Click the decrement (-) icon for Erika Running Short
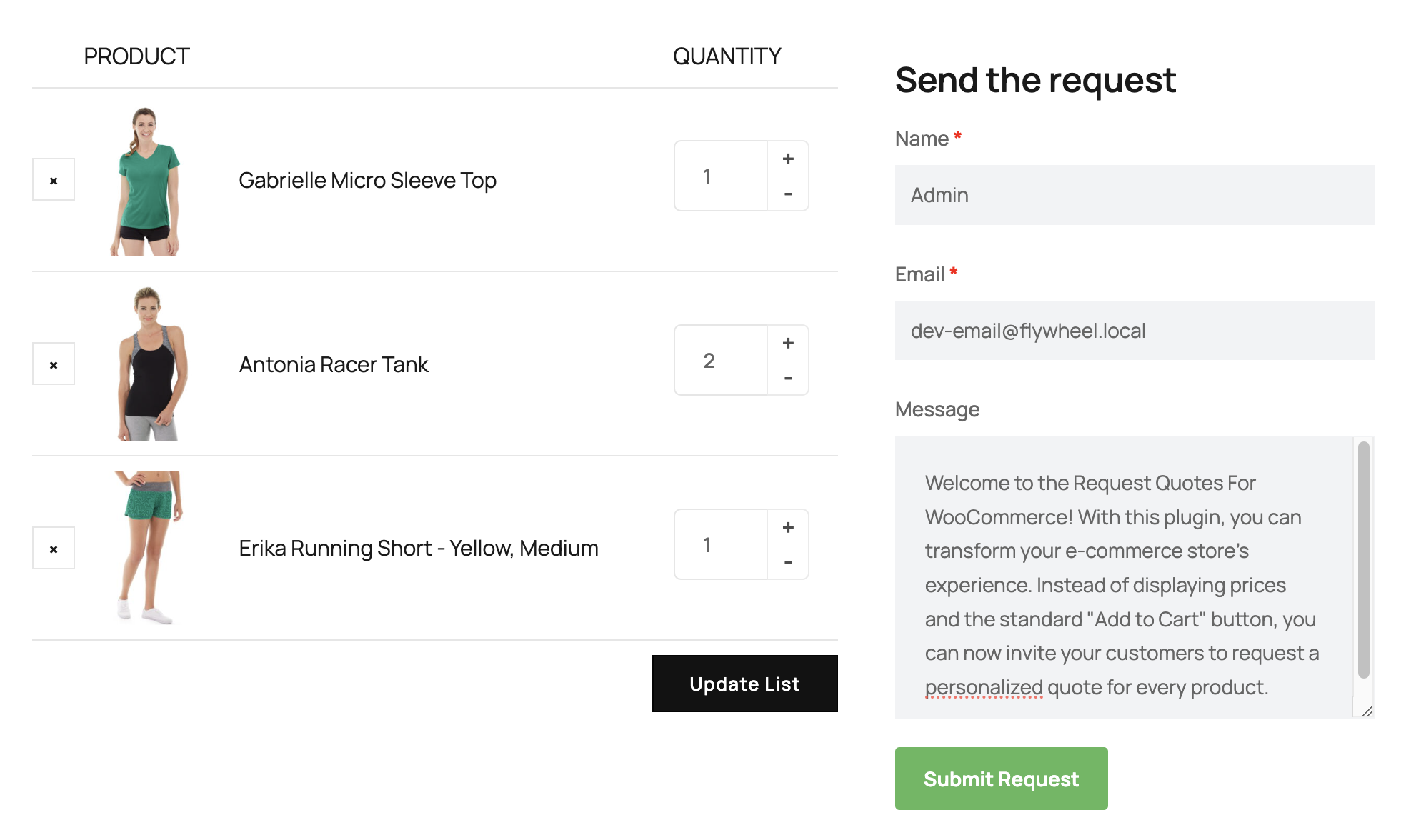The width and height of the screenshot is (1406, 840). (x=787, y=562)
